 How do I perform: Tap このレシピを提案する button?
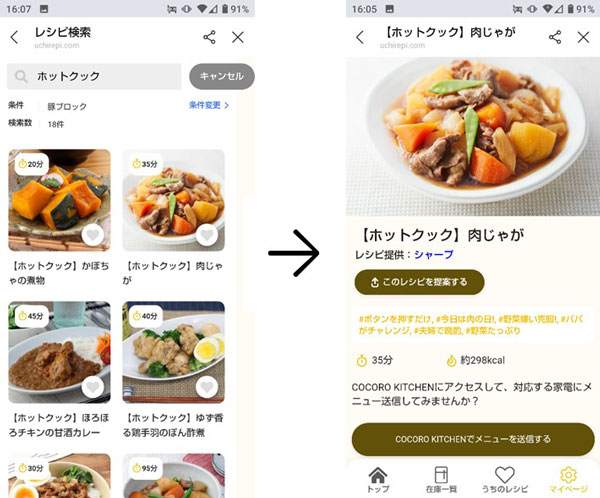point(419,282)
